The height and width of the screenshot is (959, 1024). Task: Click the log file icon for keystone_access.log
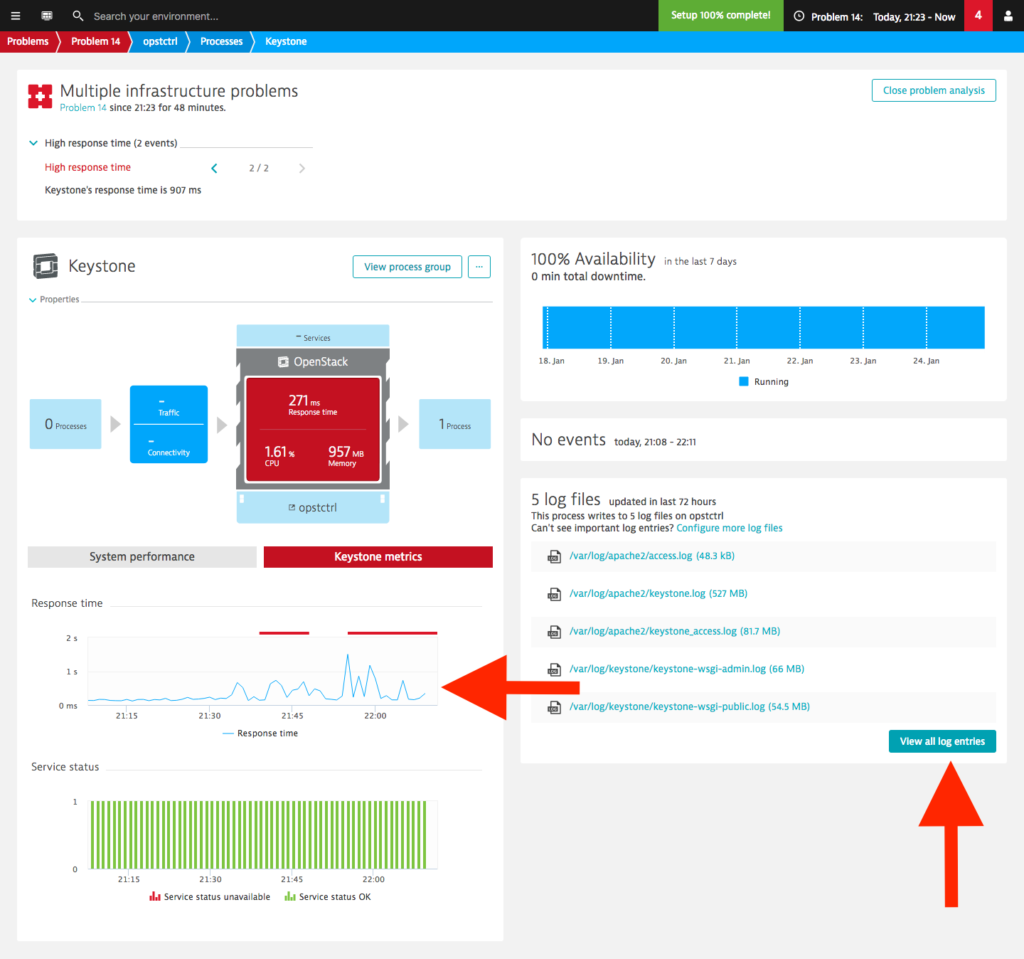tap(554, 632)
